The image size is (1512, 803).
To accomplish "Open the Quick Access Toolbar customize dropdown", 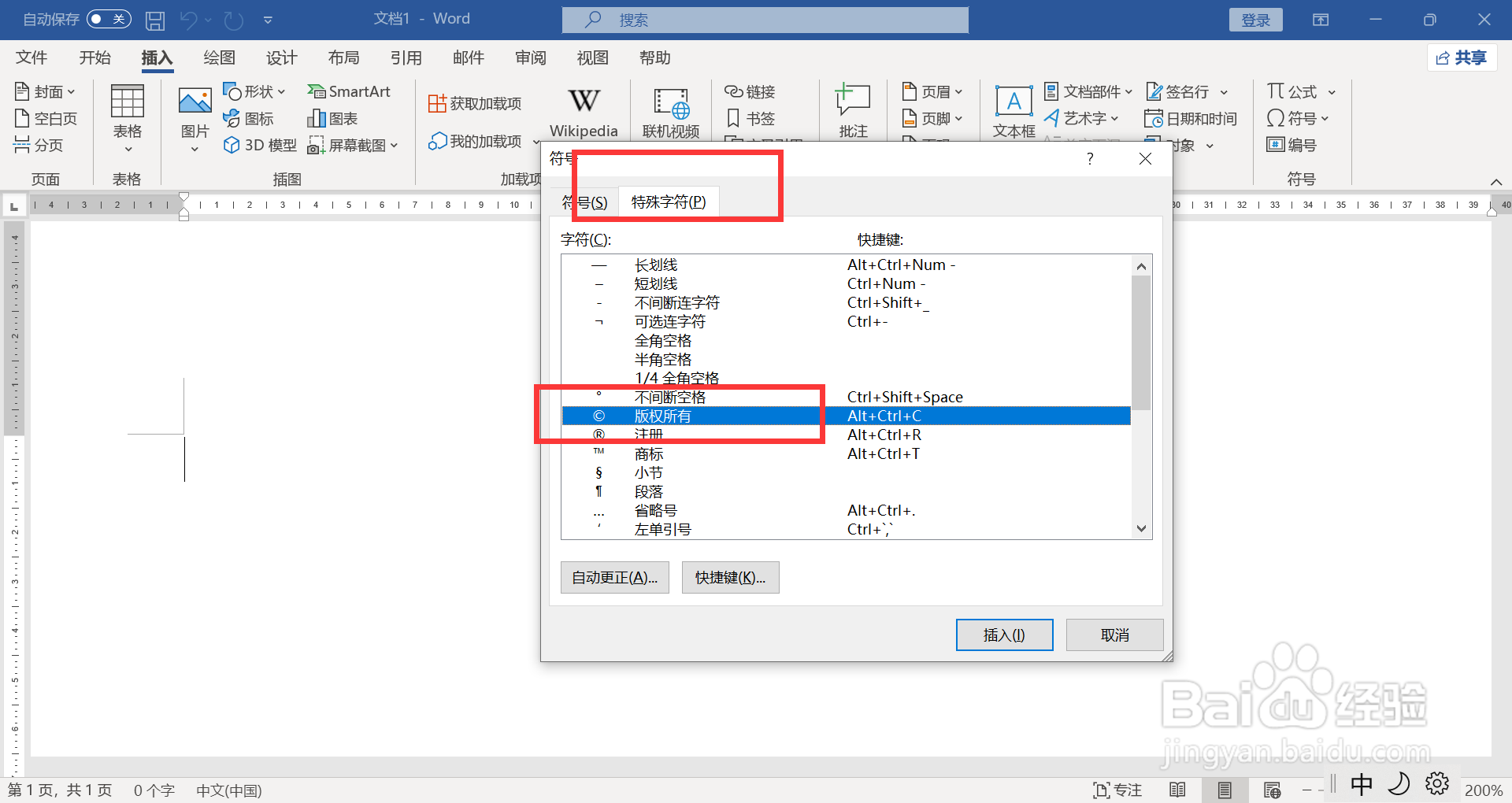I will coord(268,20).
